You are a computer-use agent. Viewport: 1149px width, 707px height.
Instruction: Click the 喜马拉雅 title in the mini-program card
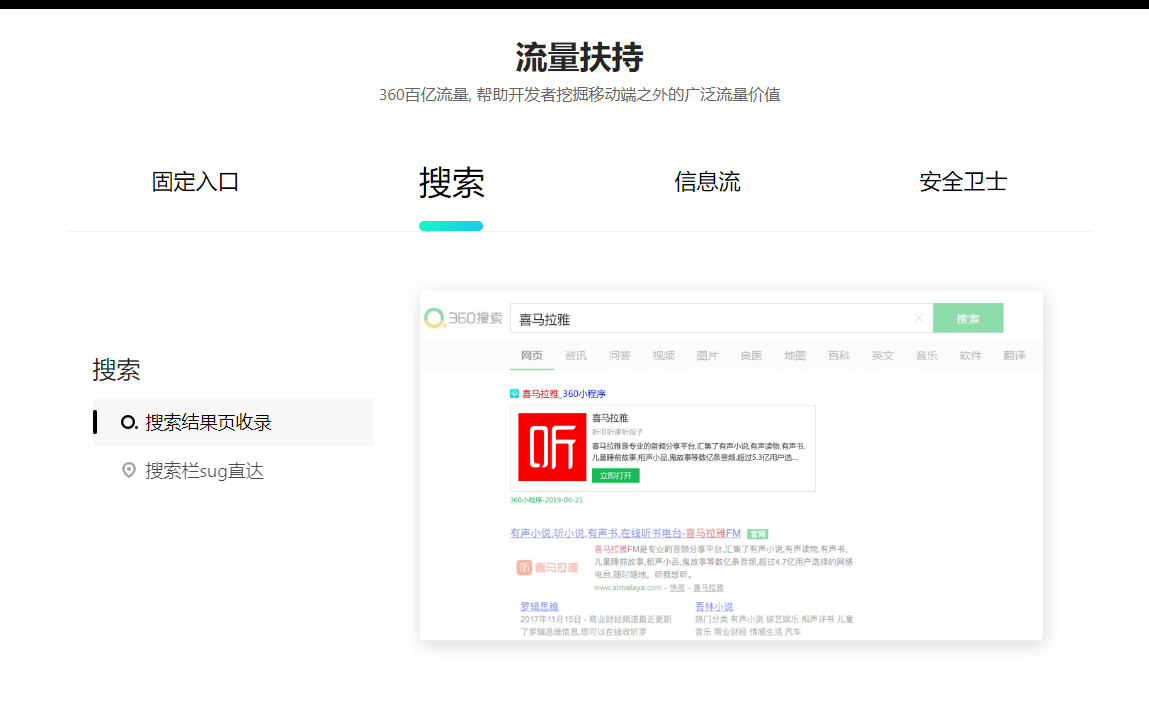610,418
